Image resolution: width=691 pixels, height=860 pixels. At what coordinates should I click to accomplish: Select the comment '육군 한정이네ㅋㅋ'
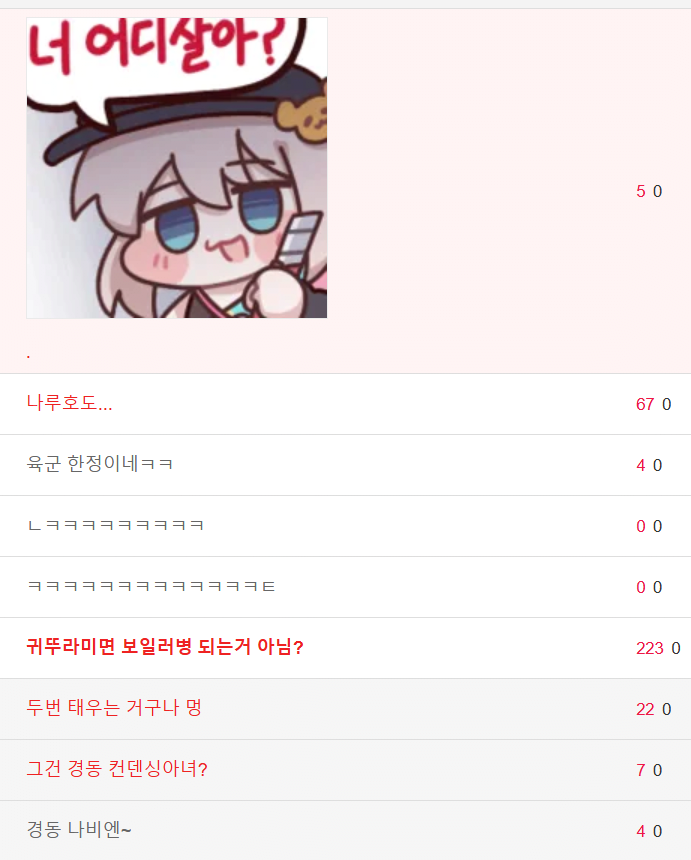click(x=100, y=464)
